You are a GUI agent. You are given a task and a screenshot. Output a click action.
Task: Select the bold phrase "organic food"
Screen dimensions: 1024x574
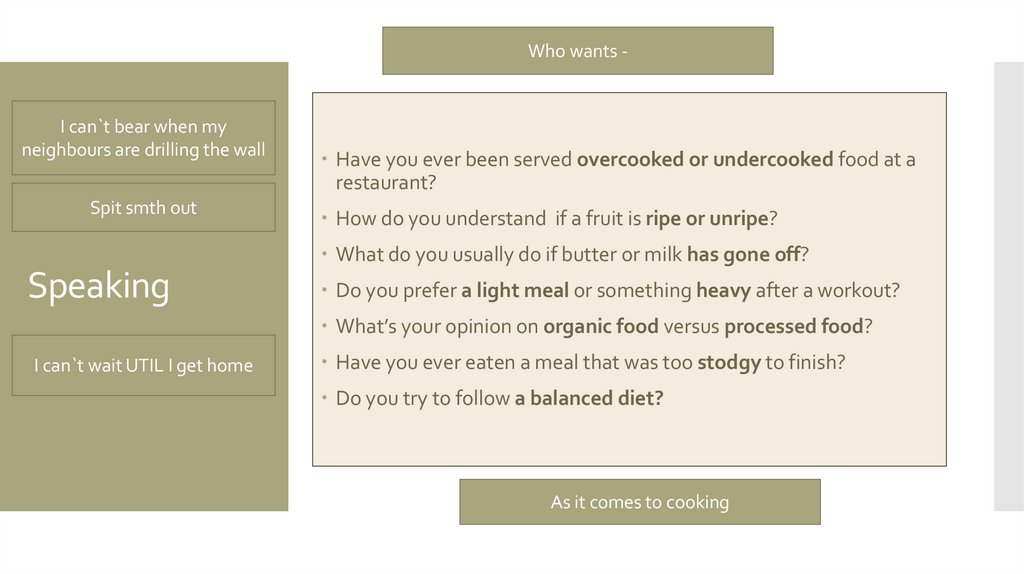600,327
